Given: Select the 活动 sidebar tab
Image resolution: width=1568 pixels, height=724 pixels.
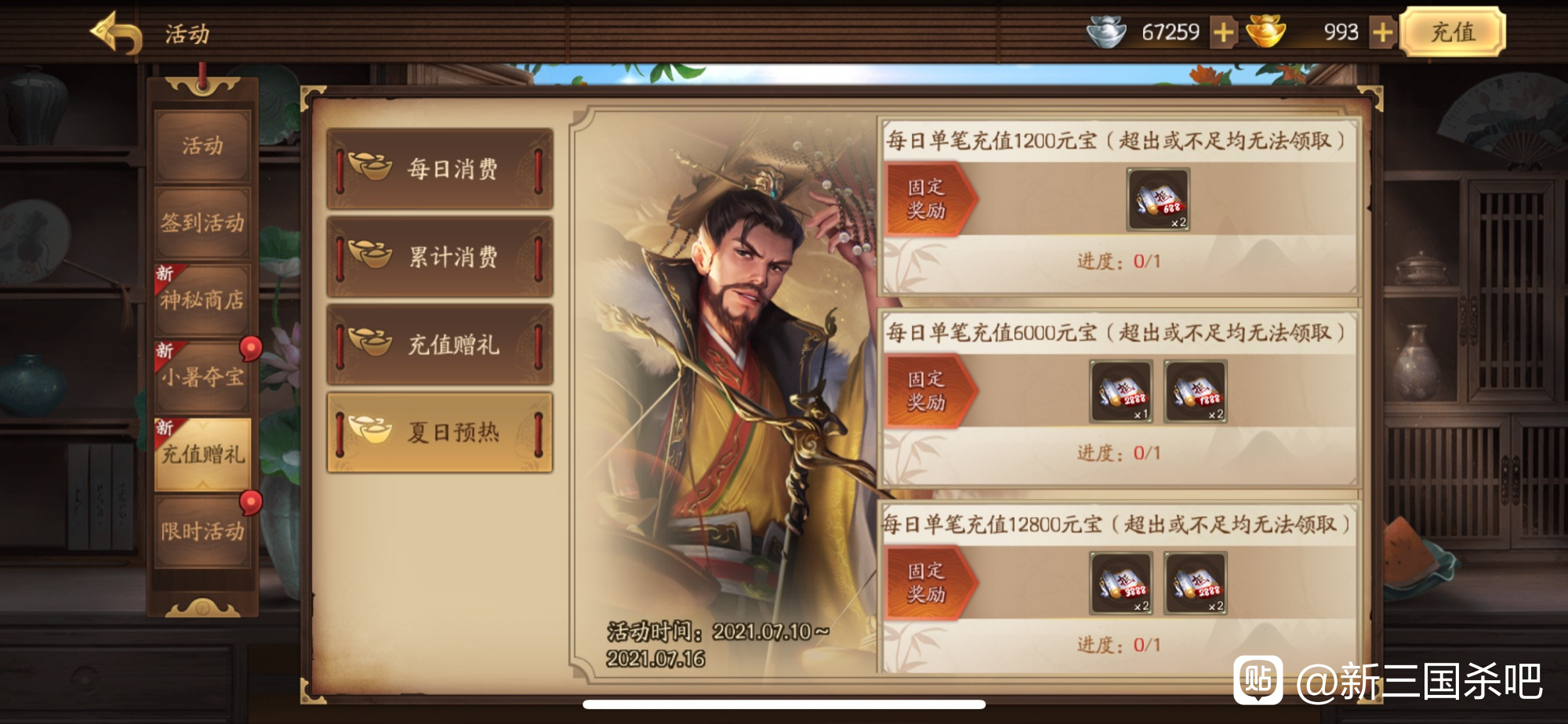Looking at the screenshot, I should 202,146.
